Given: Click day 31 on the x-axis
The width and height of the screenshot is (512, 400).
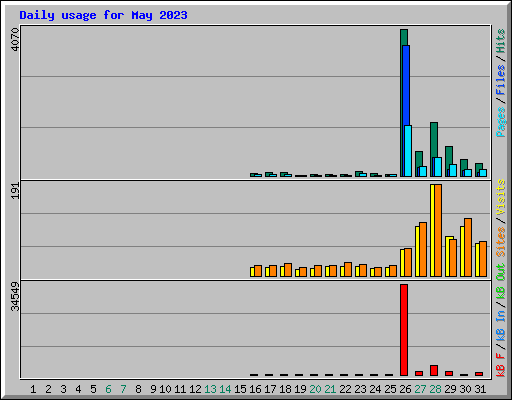Looking at the screenshot, I should pyautogui.click(x=480, y=389).
